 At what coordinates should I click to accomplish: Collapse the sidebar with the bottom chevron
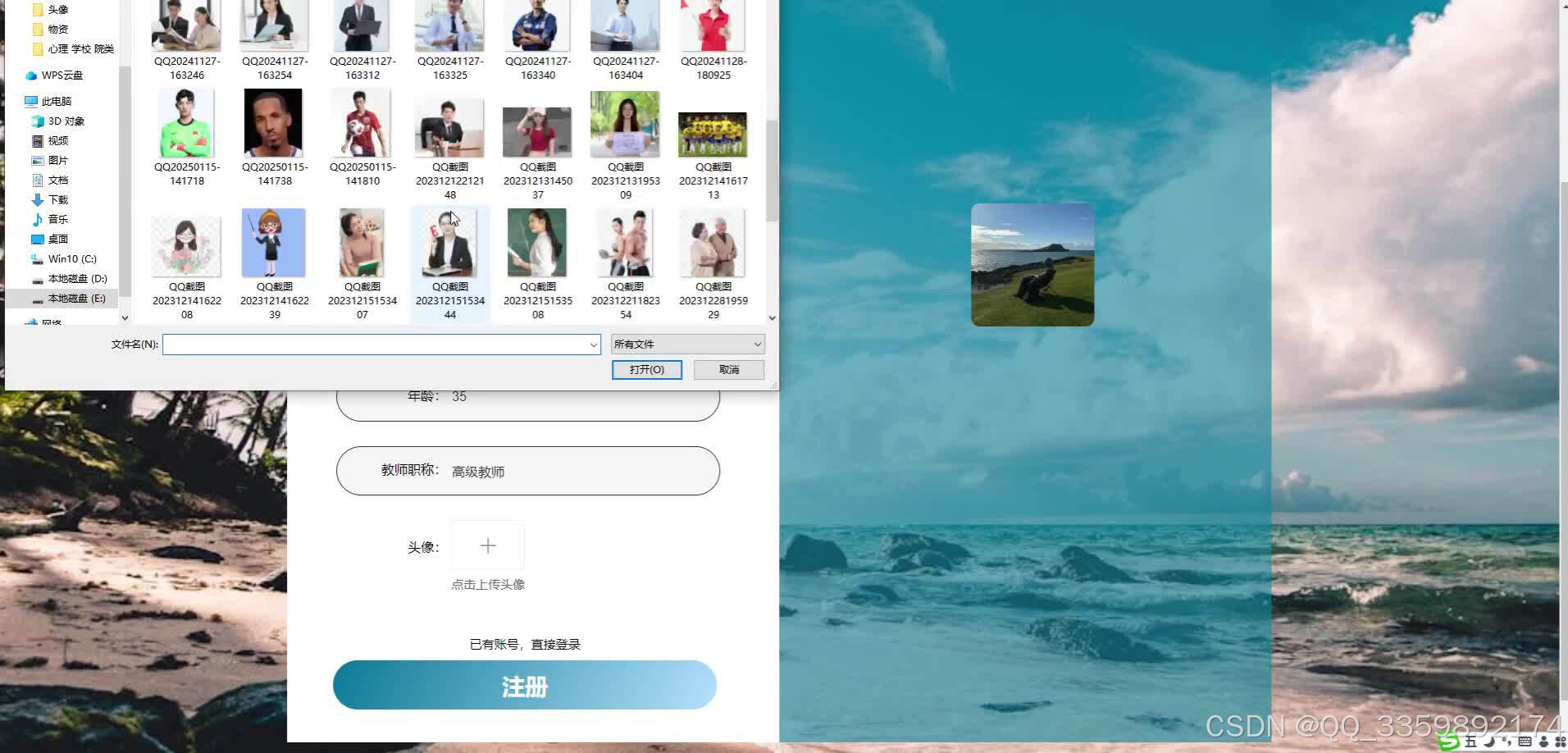pyautogui.click(x=125, y=317)
